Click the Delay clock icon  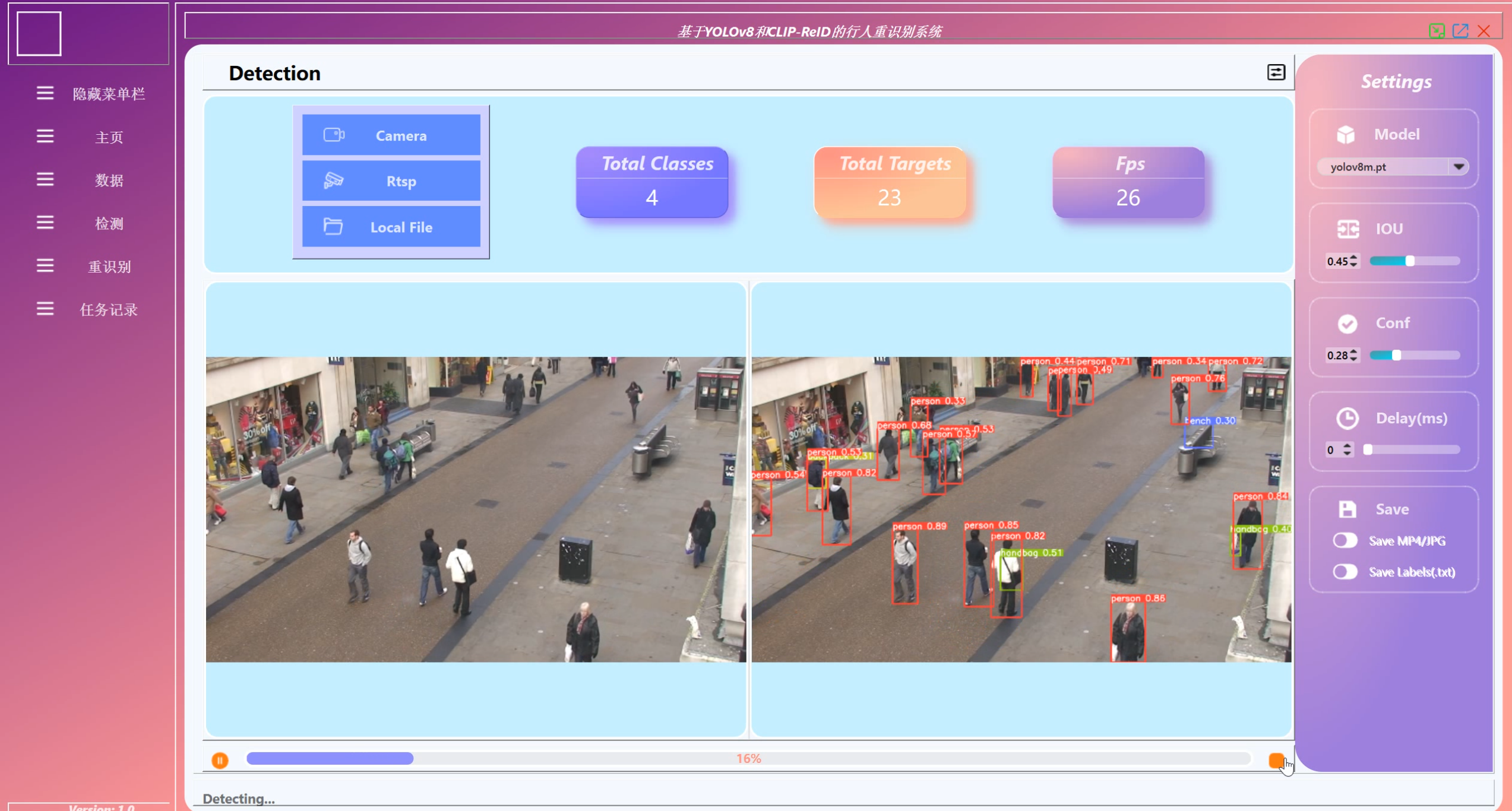pyautogui.click(x=1347, y=418)
